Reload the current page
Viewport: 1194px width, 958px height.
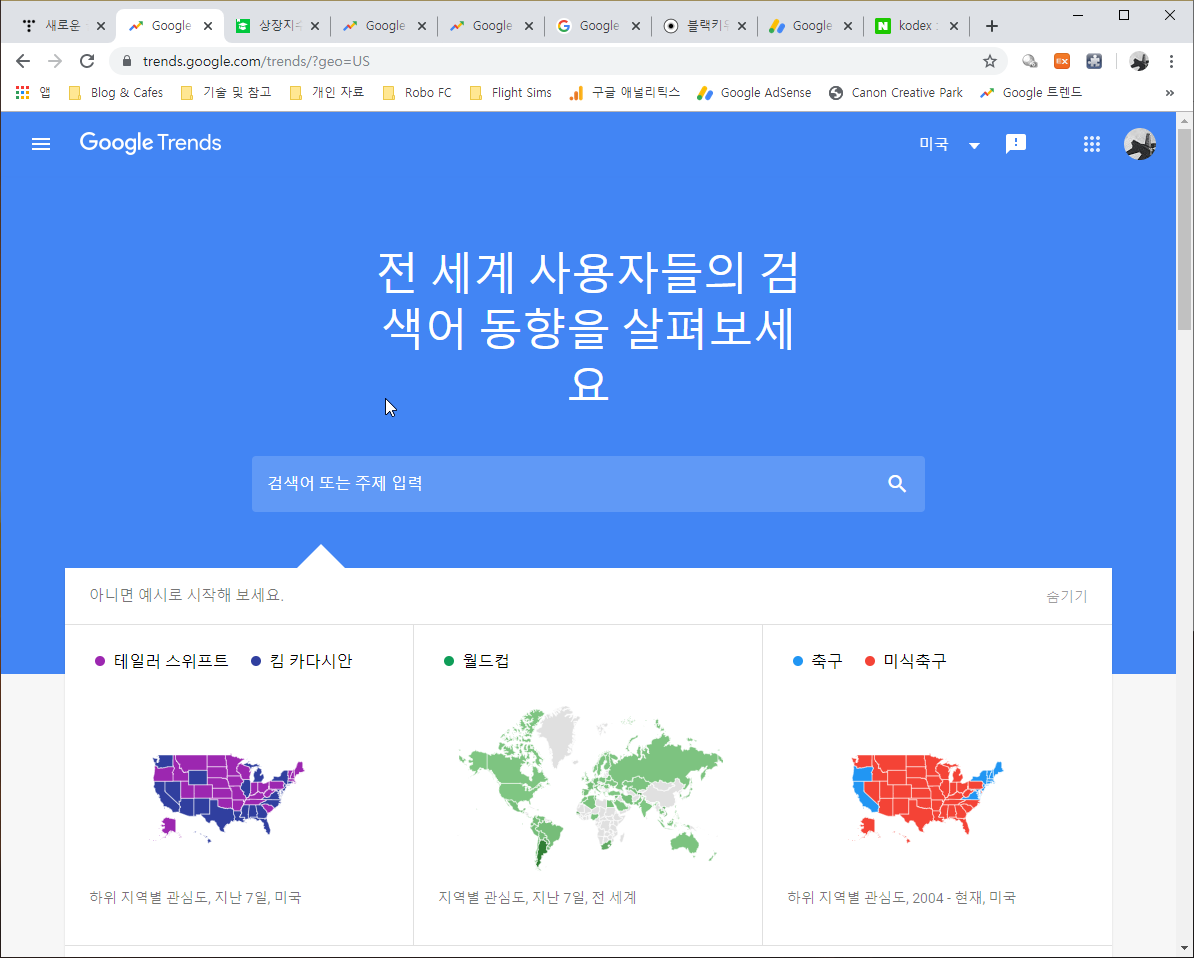[x=87, y=61]
